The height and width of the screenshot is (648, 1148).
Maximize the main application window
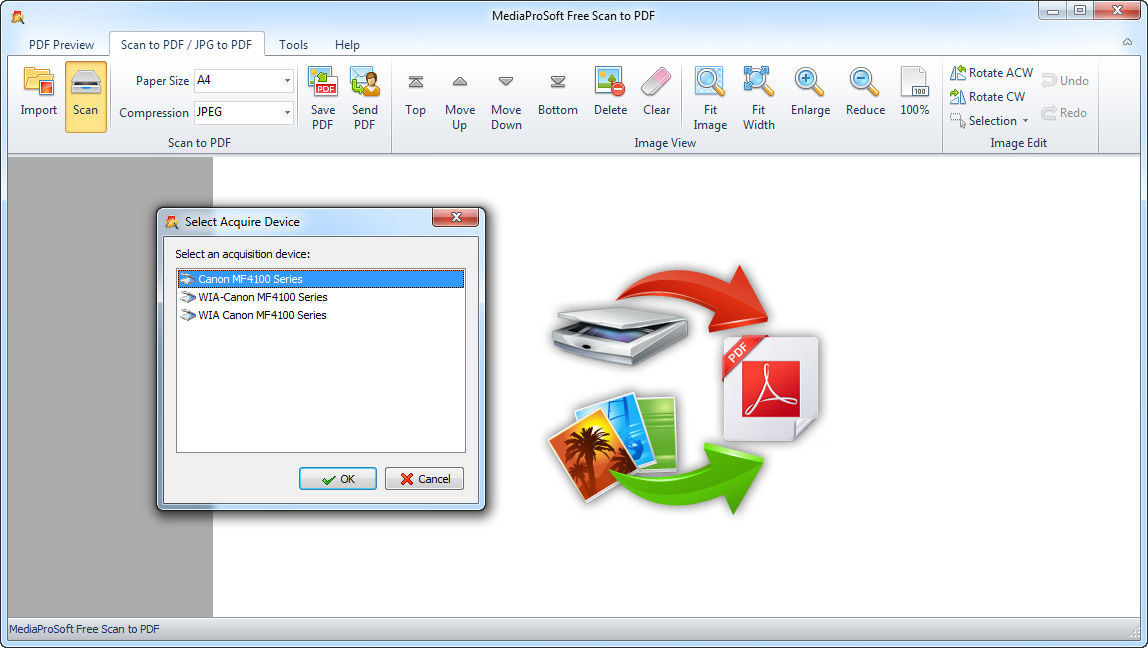click(1080, 10)
